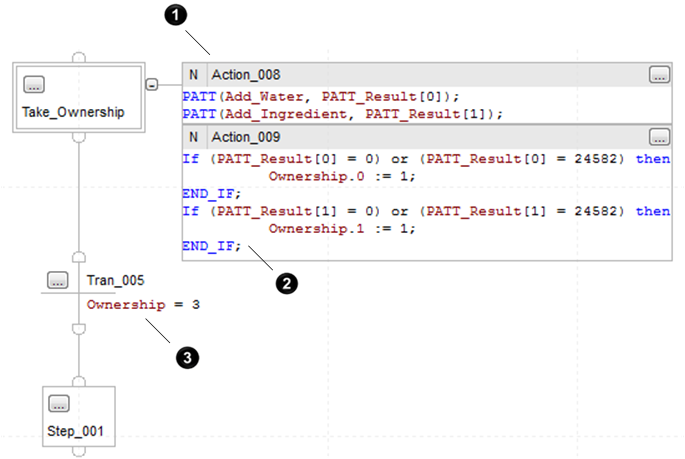Image resolution: width=685 pixels, height=459 pixels.
Task: Click the Action_009 ellipsis button
Action: 658,137
